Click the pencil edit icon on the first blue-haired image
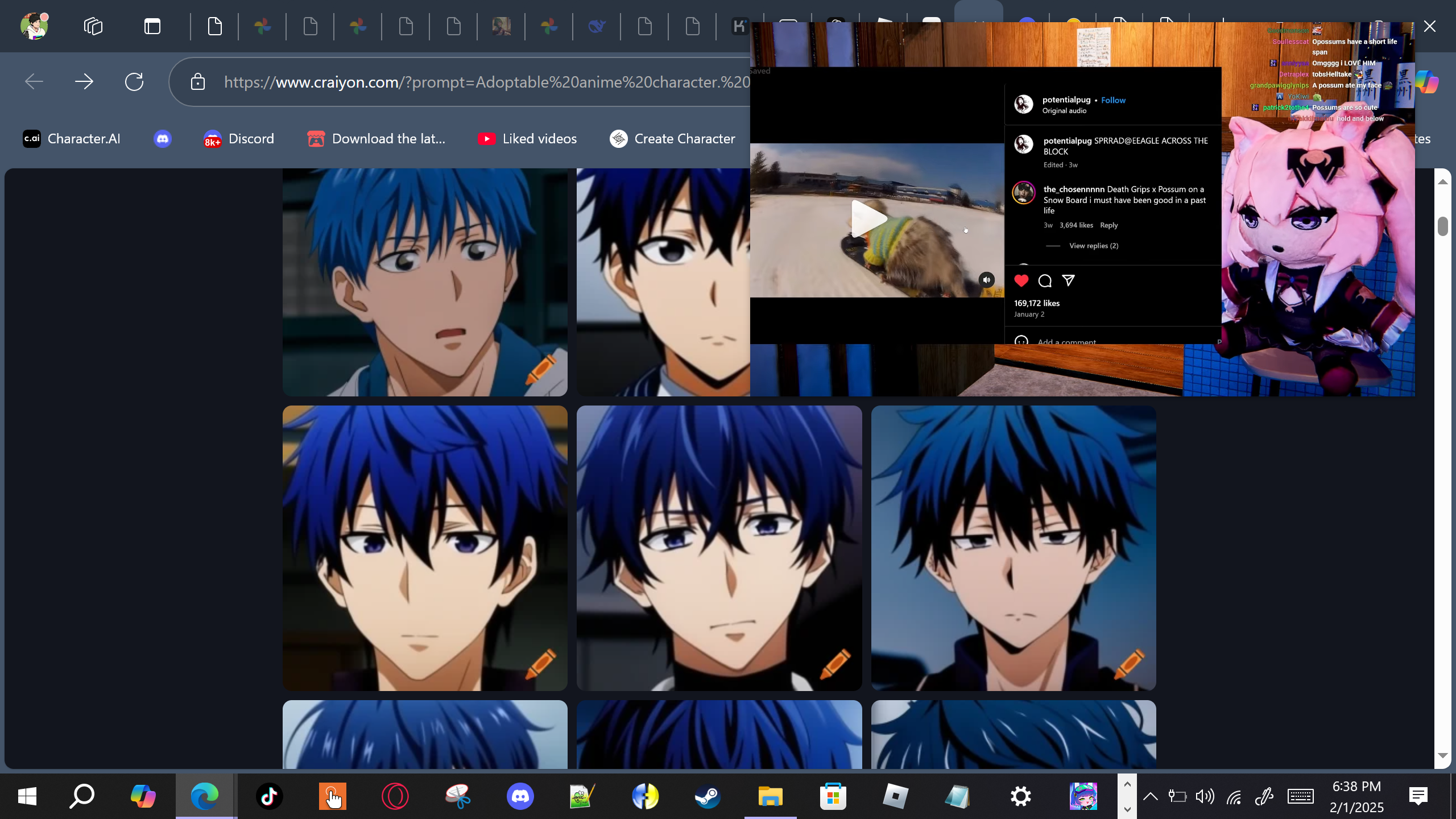 coord(540,369)
